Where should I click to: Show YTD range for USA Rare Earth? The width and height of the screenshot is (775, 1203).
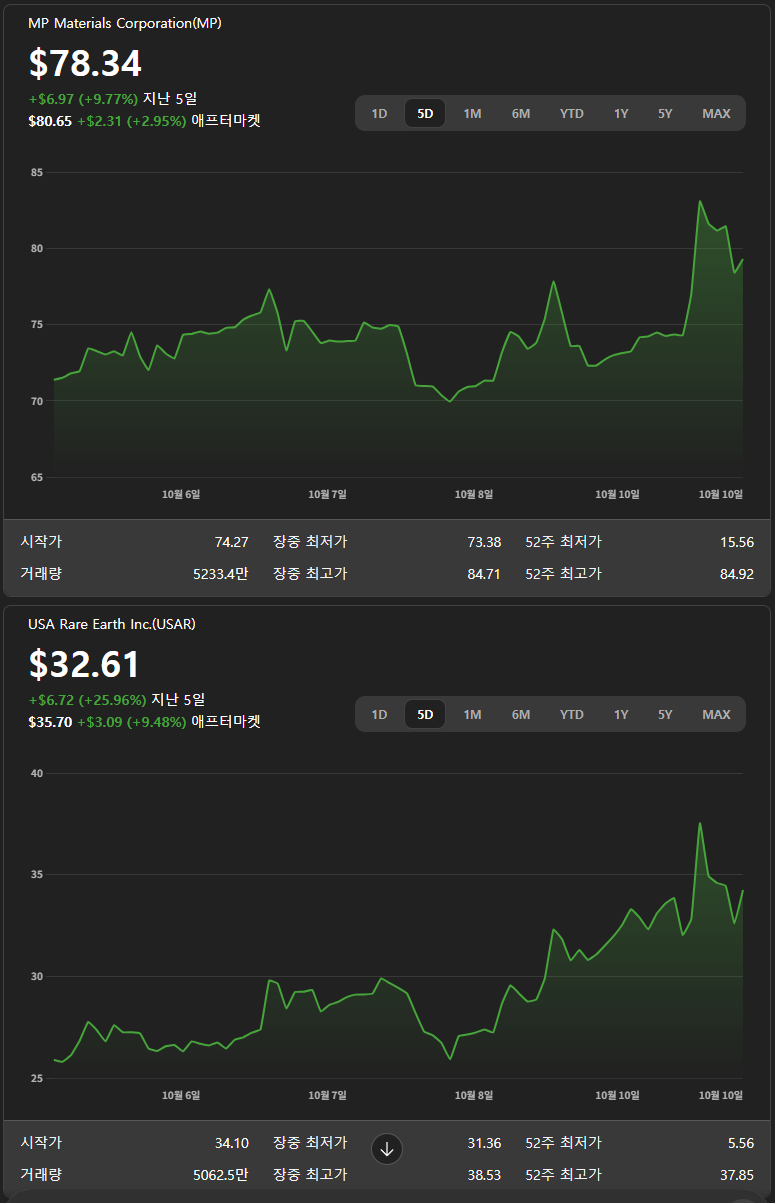tap(571, 714)
